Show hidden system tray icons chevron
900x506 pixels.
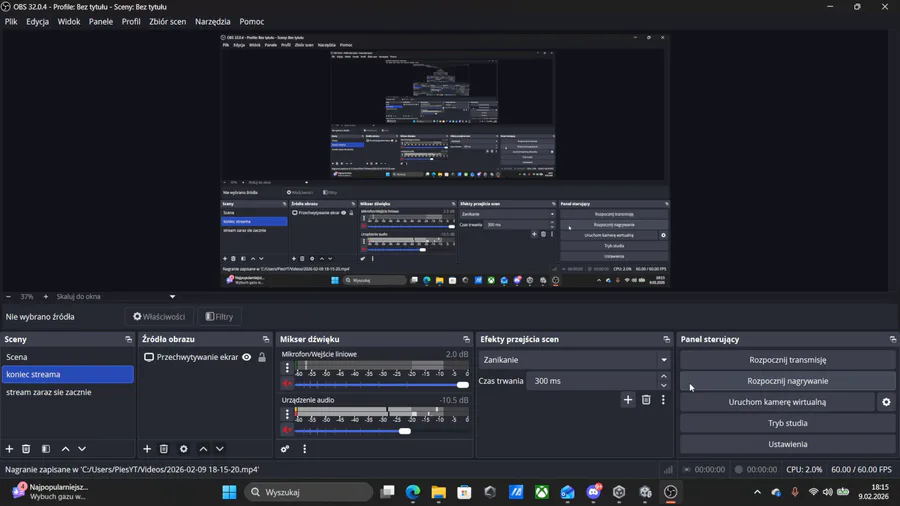[x=757, y=492]
